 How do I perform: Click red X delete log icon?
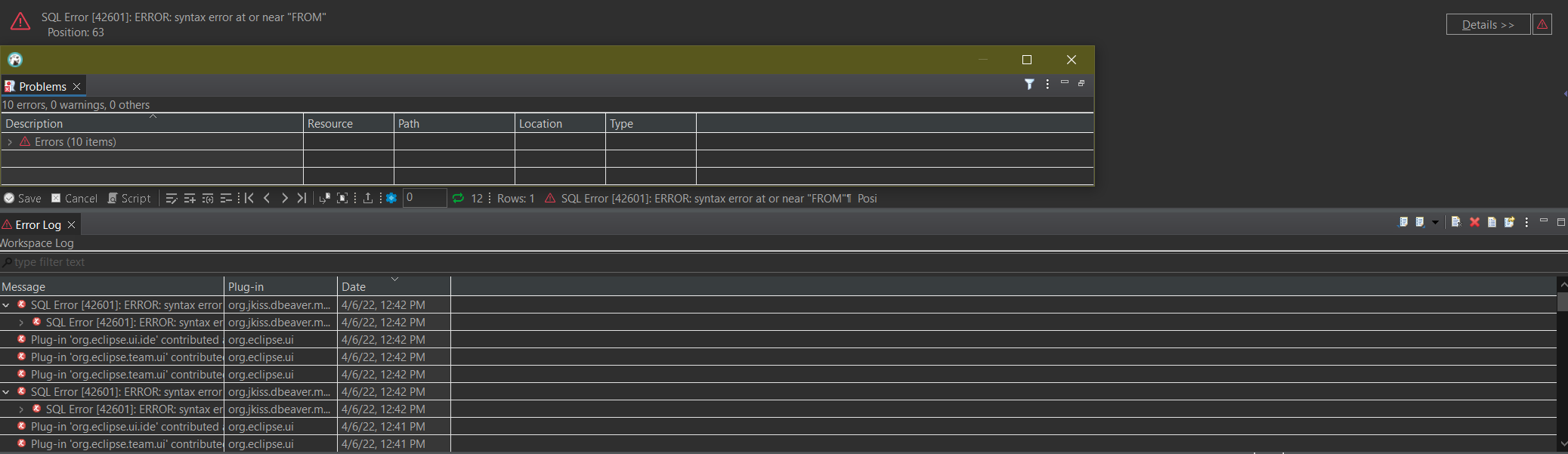coord(1474,222)
